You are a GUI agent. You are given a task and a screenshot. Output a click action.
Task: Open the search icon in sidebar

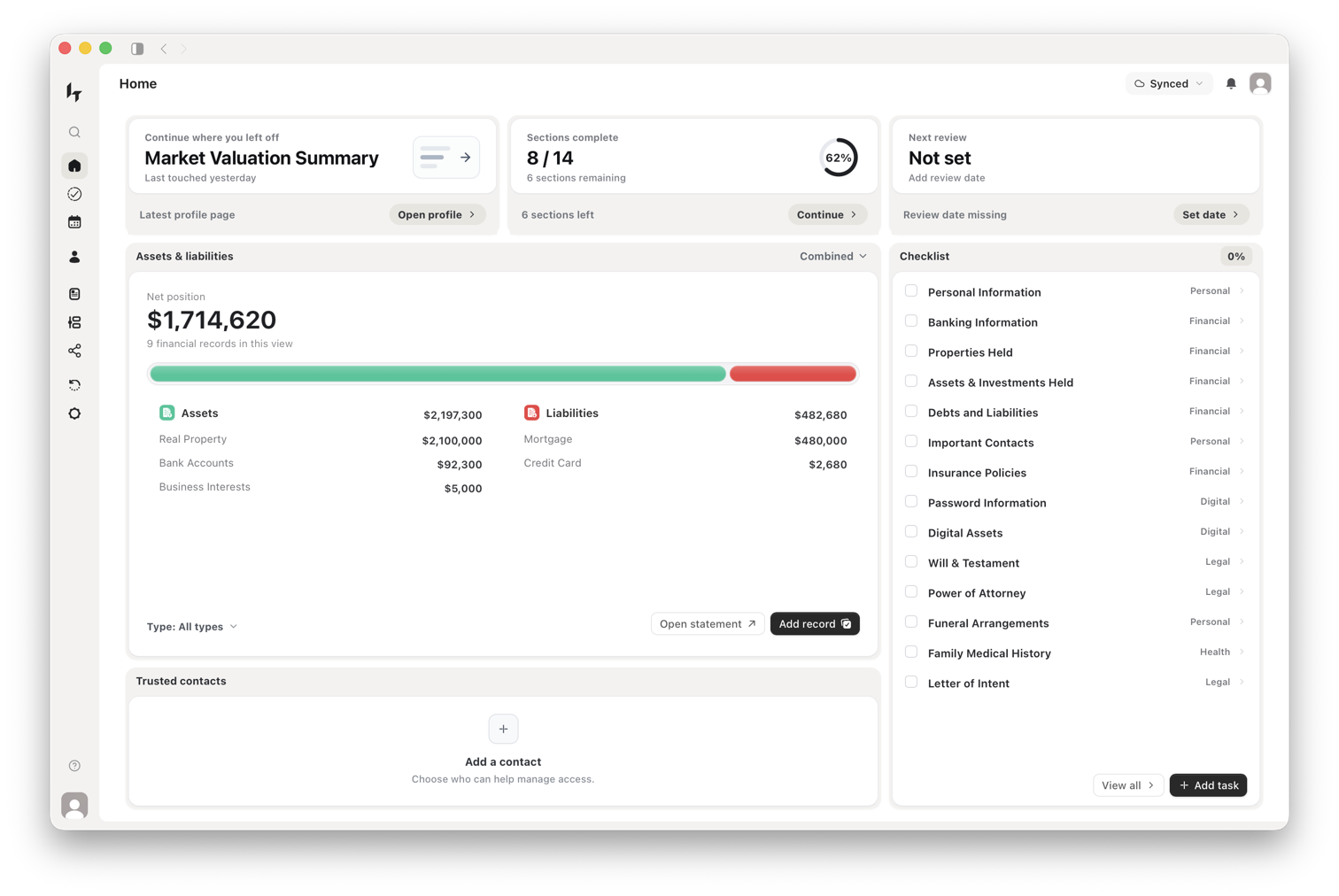(74, 133)
